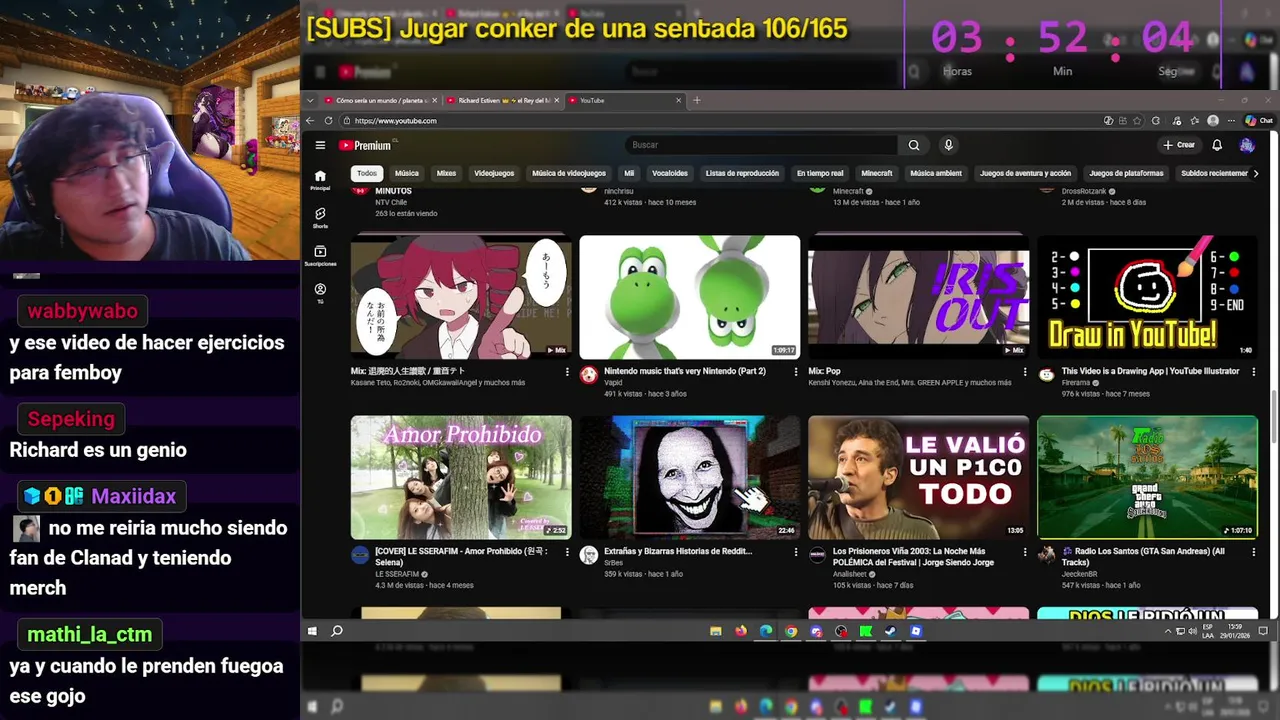Open the browser Chat copilot button
1280x720 pixels.
click(1259, 120)
